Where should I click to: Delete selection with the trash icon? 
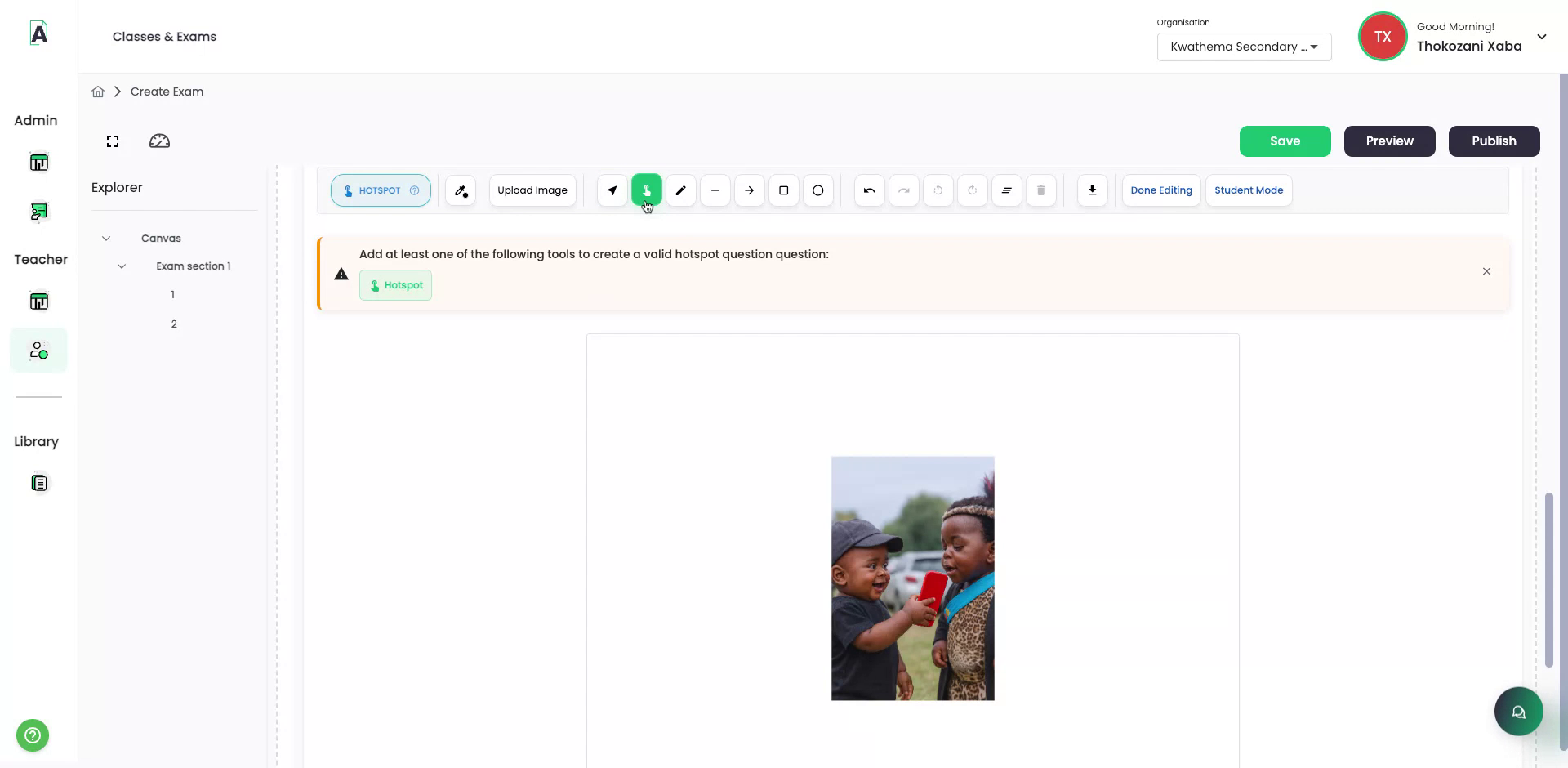(1040, 190)
